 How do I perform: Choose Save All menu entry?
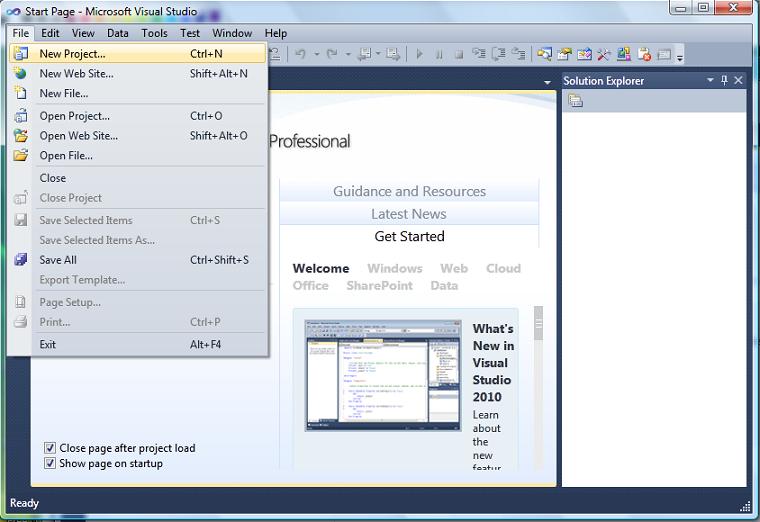138,260
